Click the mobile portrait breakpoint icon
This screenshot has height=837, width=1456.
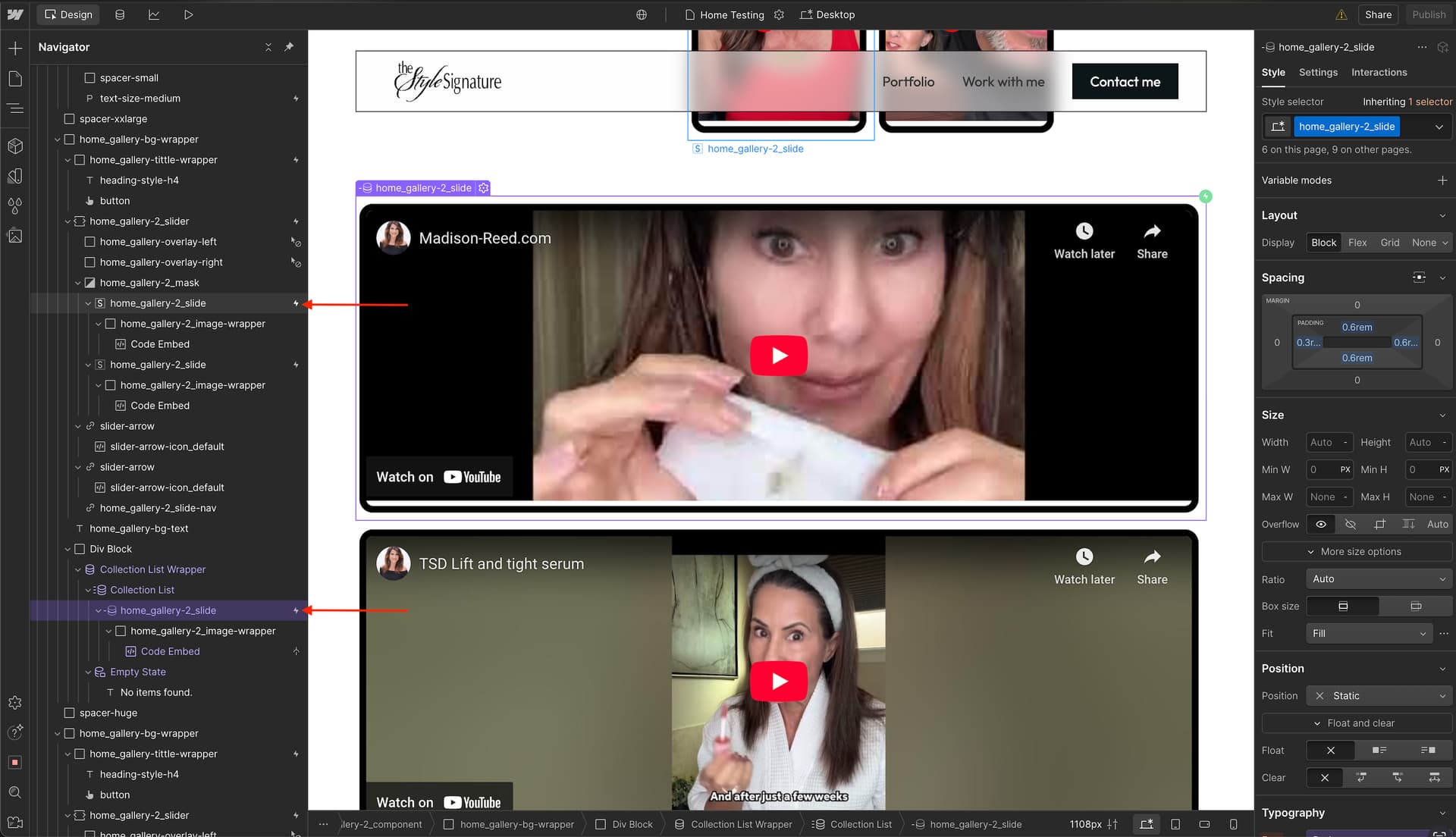coord(1233,824)
